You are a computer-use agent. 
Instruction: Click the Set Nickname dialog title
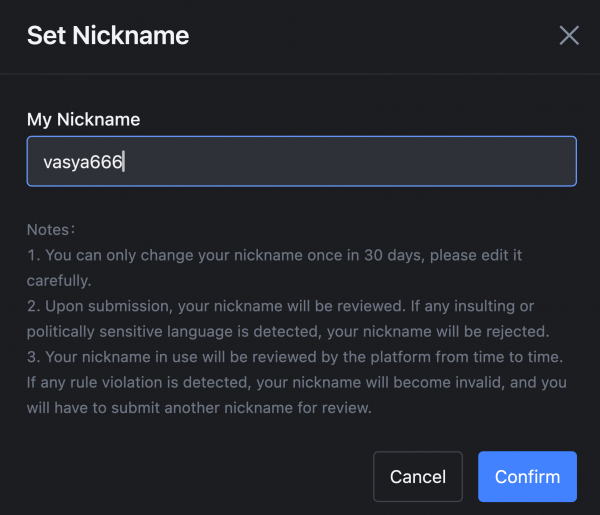108,36
